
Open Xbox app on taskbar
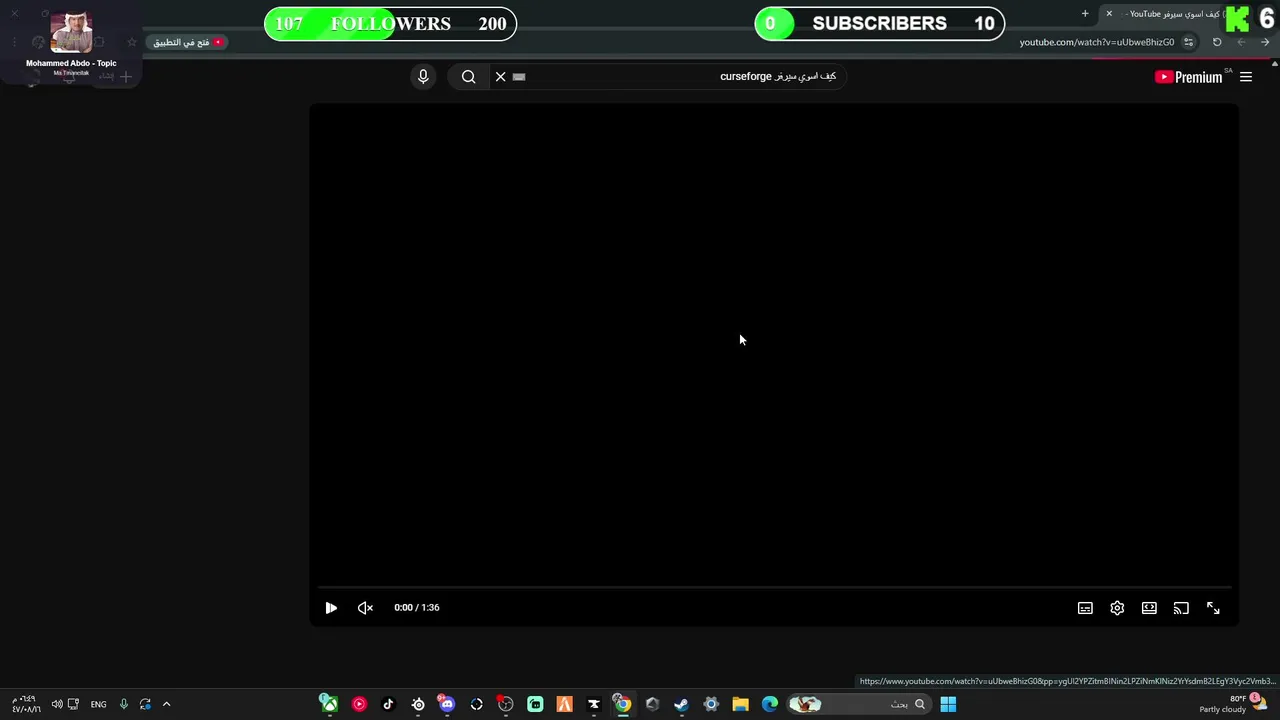328,704
